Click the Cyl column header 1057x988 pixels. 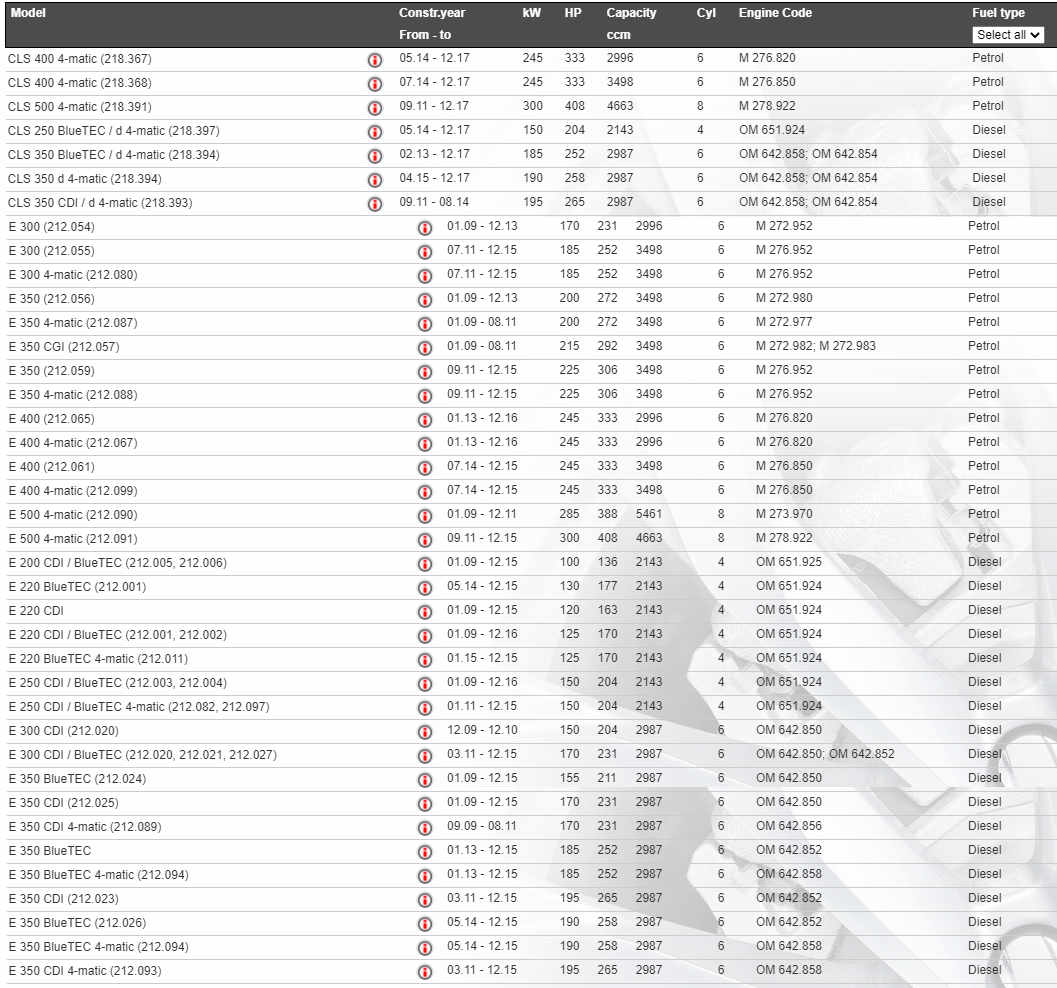tap(706, 13)
